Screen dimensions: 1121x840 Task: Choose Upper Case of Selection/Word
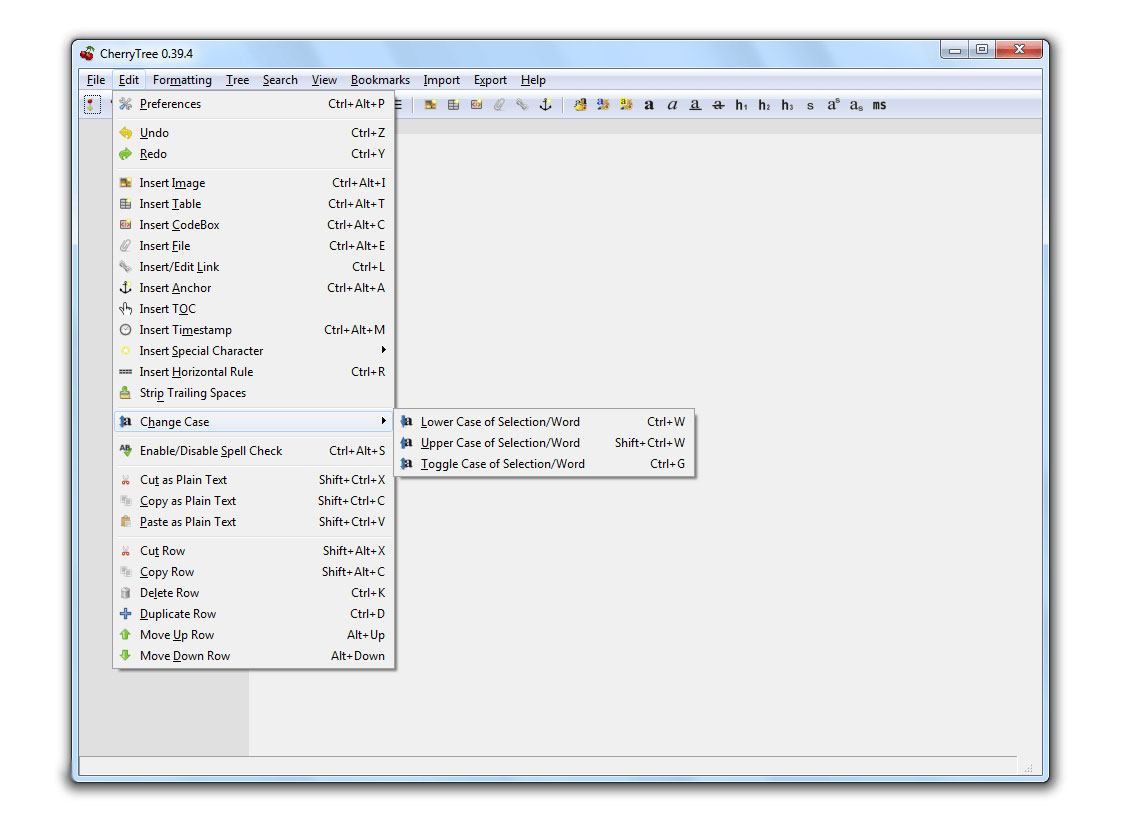point(545,443)
